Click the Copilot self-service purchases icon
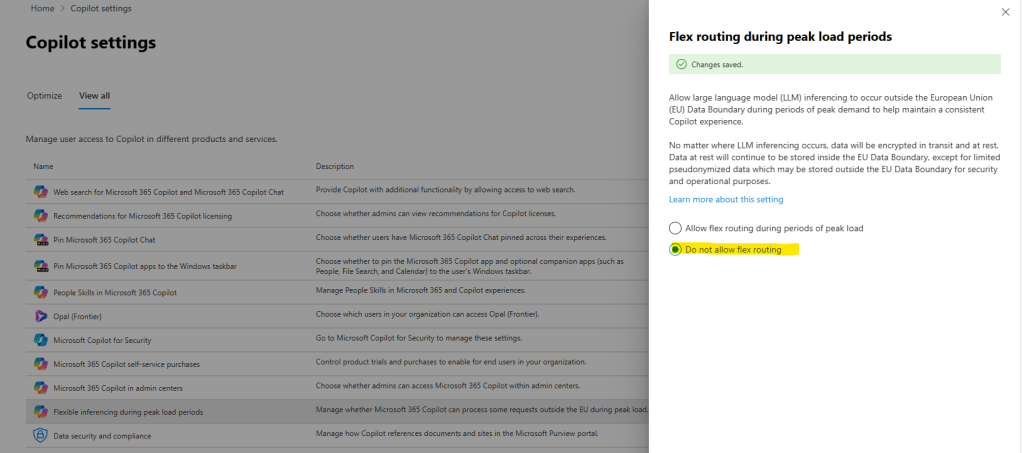Screen dimensions: 1022x453 [41, 363]
